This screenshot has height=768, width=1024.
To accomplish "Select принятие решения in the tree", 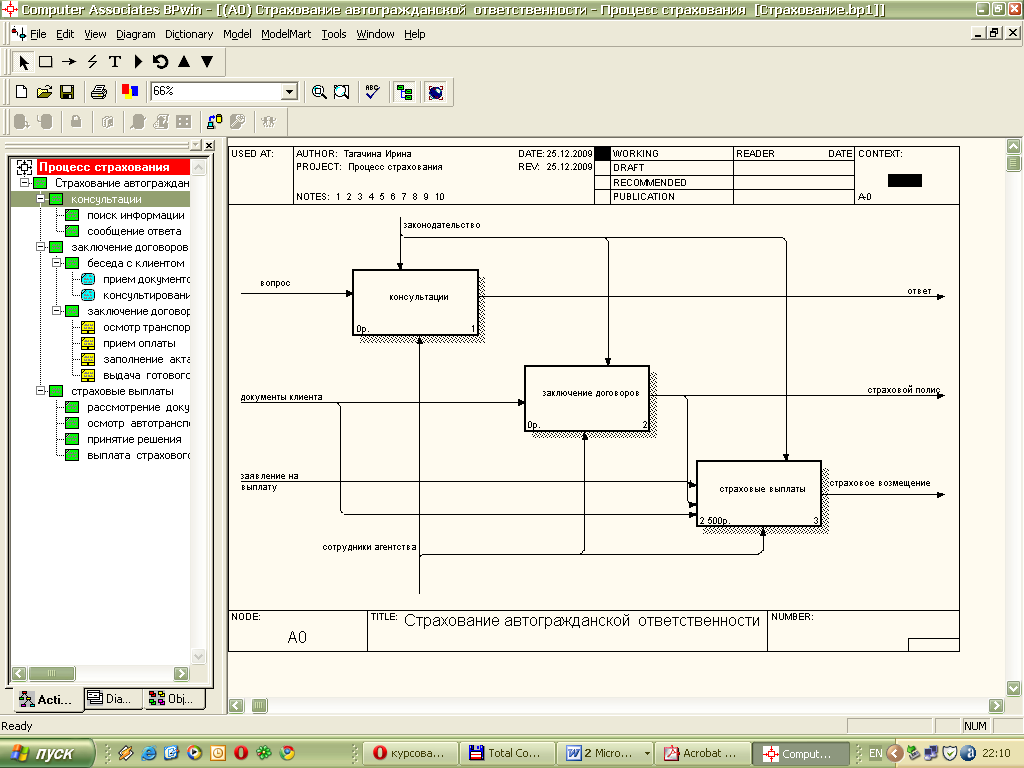I will pyautogui.click(x=135, y=439).
